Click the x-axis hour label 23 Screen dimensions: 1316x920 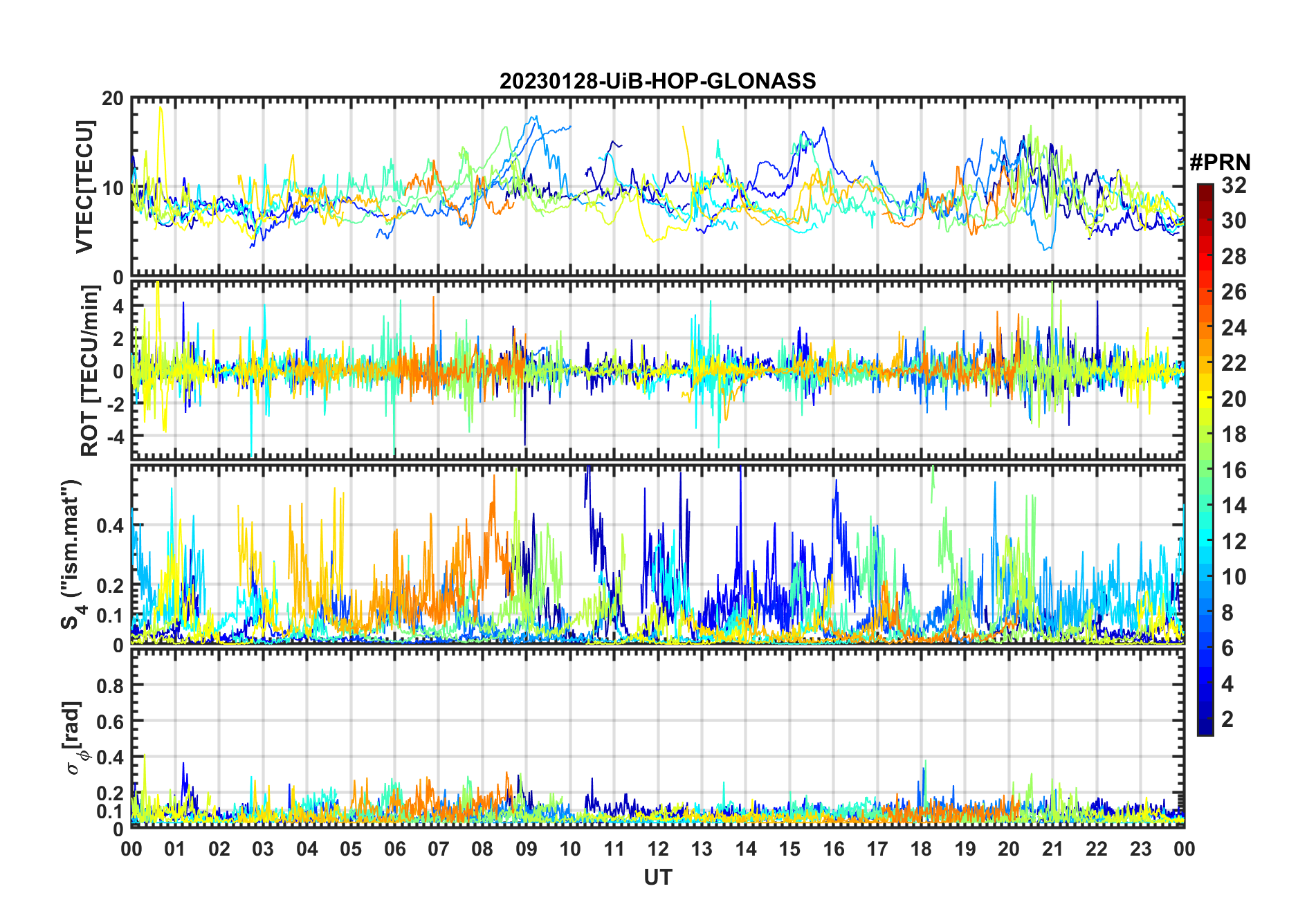pos(1141,849)
